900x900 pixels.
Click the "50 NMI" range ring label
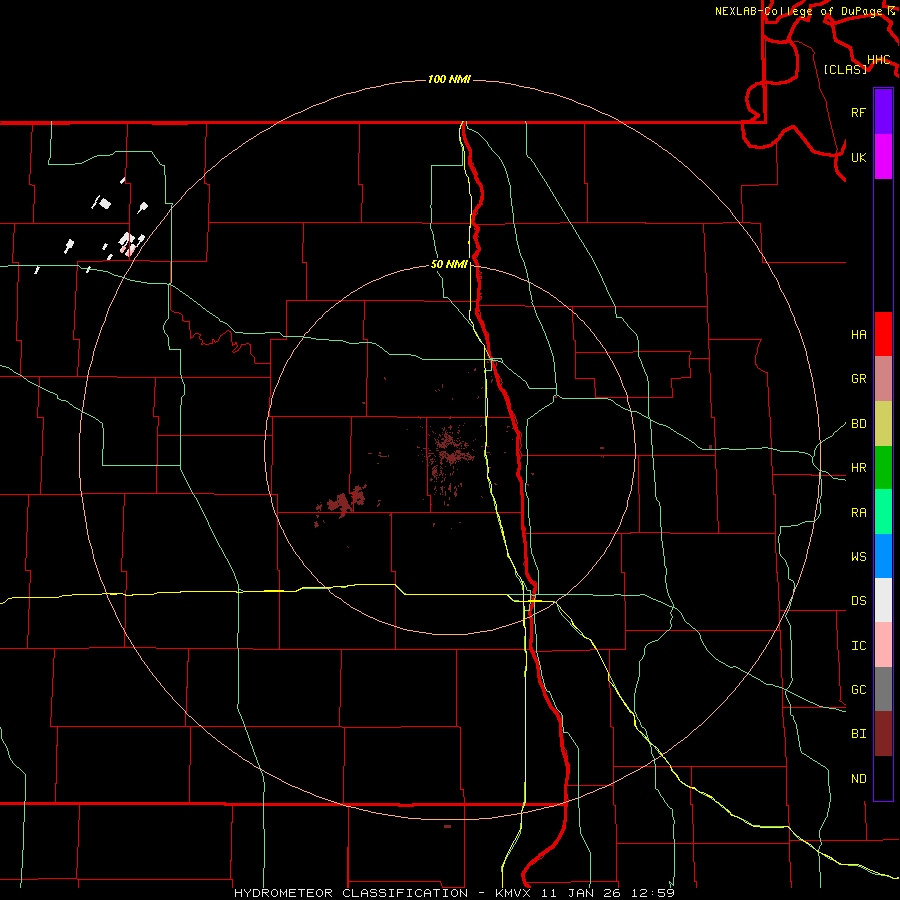pos(449,264)
